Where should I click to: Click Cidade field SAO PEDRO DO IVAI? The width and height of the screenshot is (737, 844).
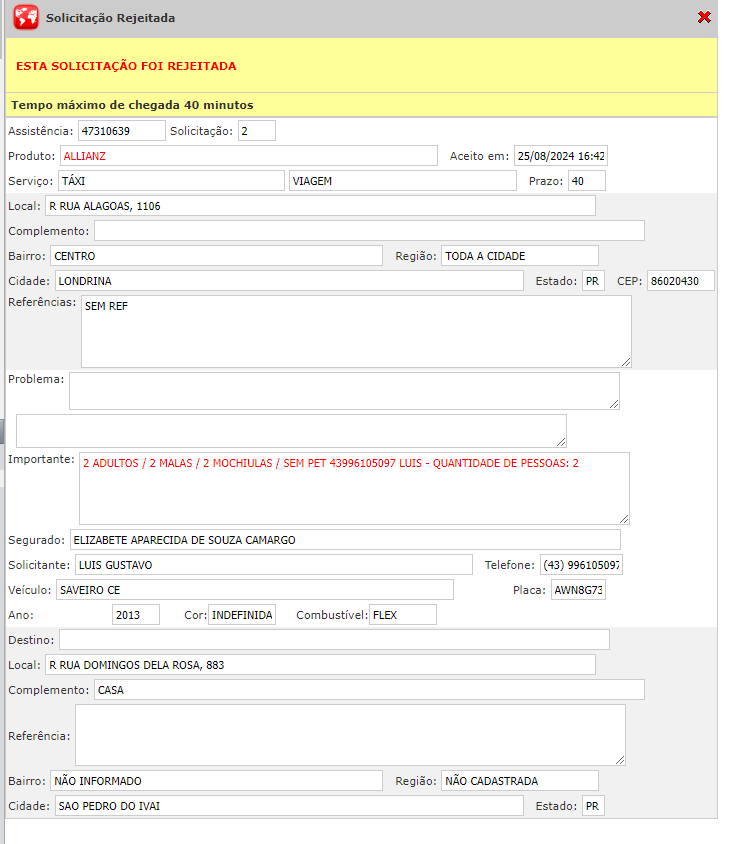pyautogui.click(x=289, y=806)
